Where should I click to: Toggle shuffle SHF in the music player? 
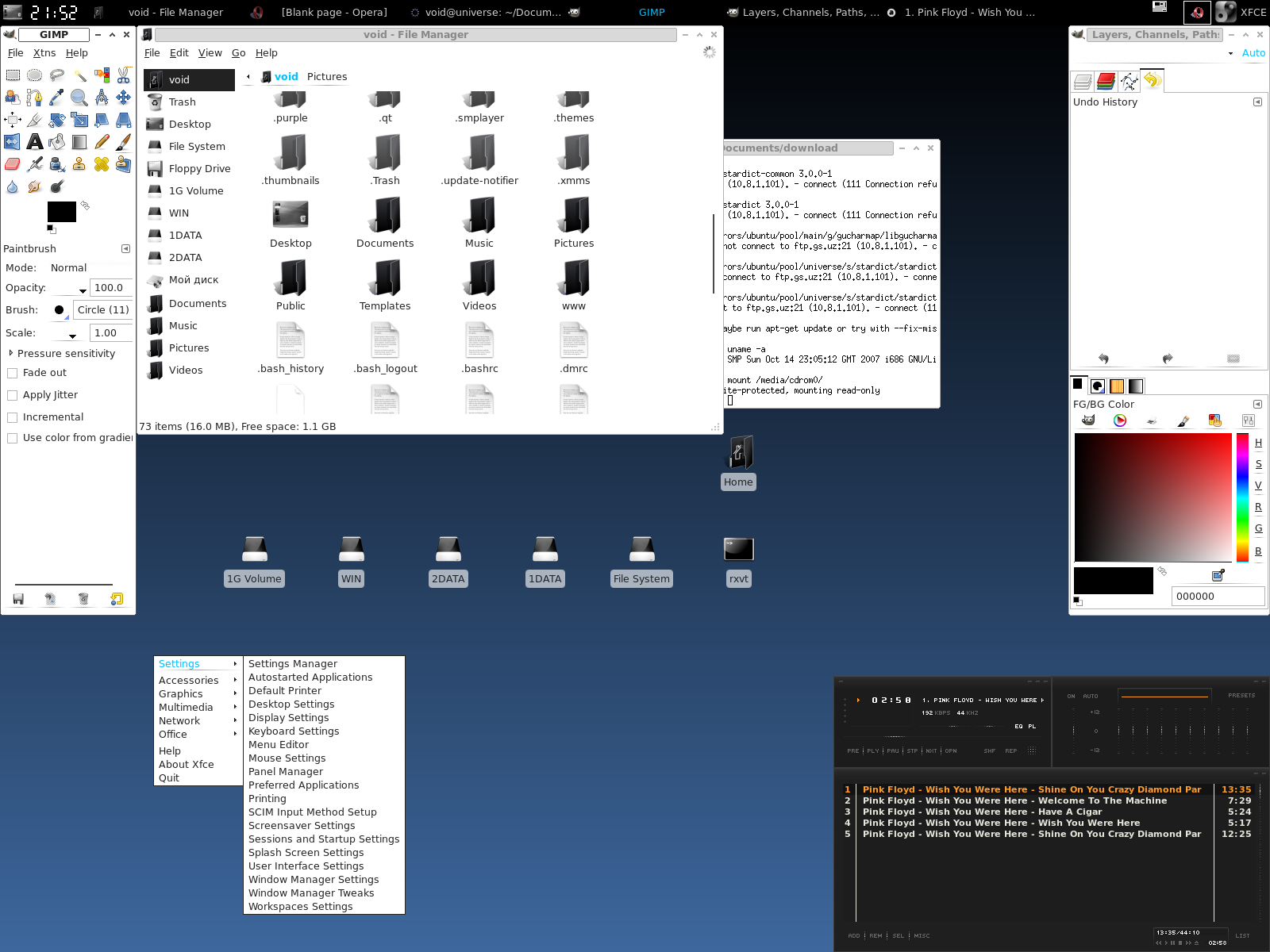[989, 750]
